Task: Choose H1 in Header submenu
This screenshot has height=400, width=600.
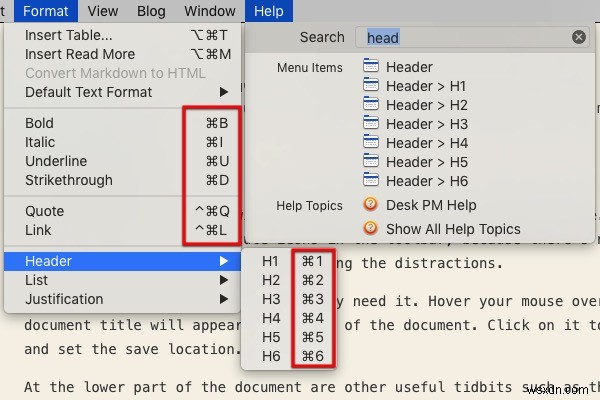Action: click(x=289, y=261)
